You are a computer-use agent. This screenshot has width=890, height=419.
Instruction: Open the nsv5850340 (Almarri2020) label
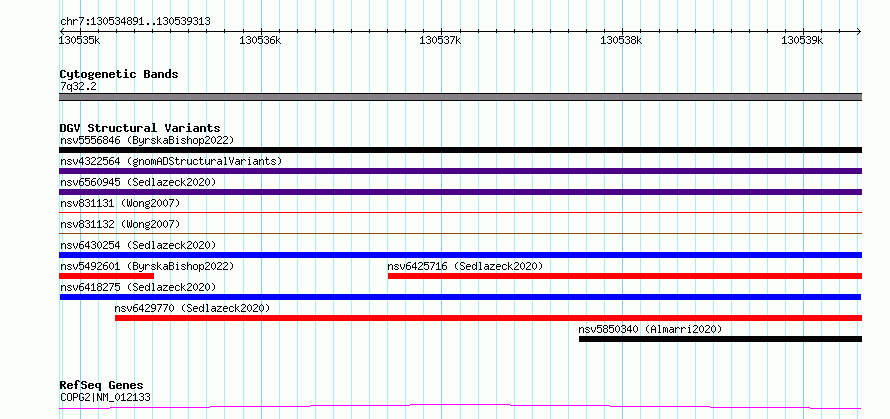coord(650,329)
